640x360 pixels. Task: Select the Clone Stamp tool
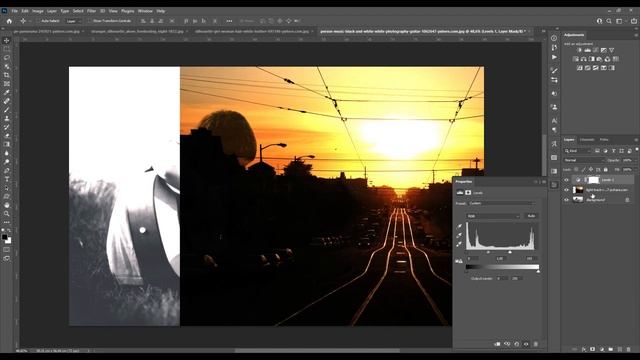(7, 118)
